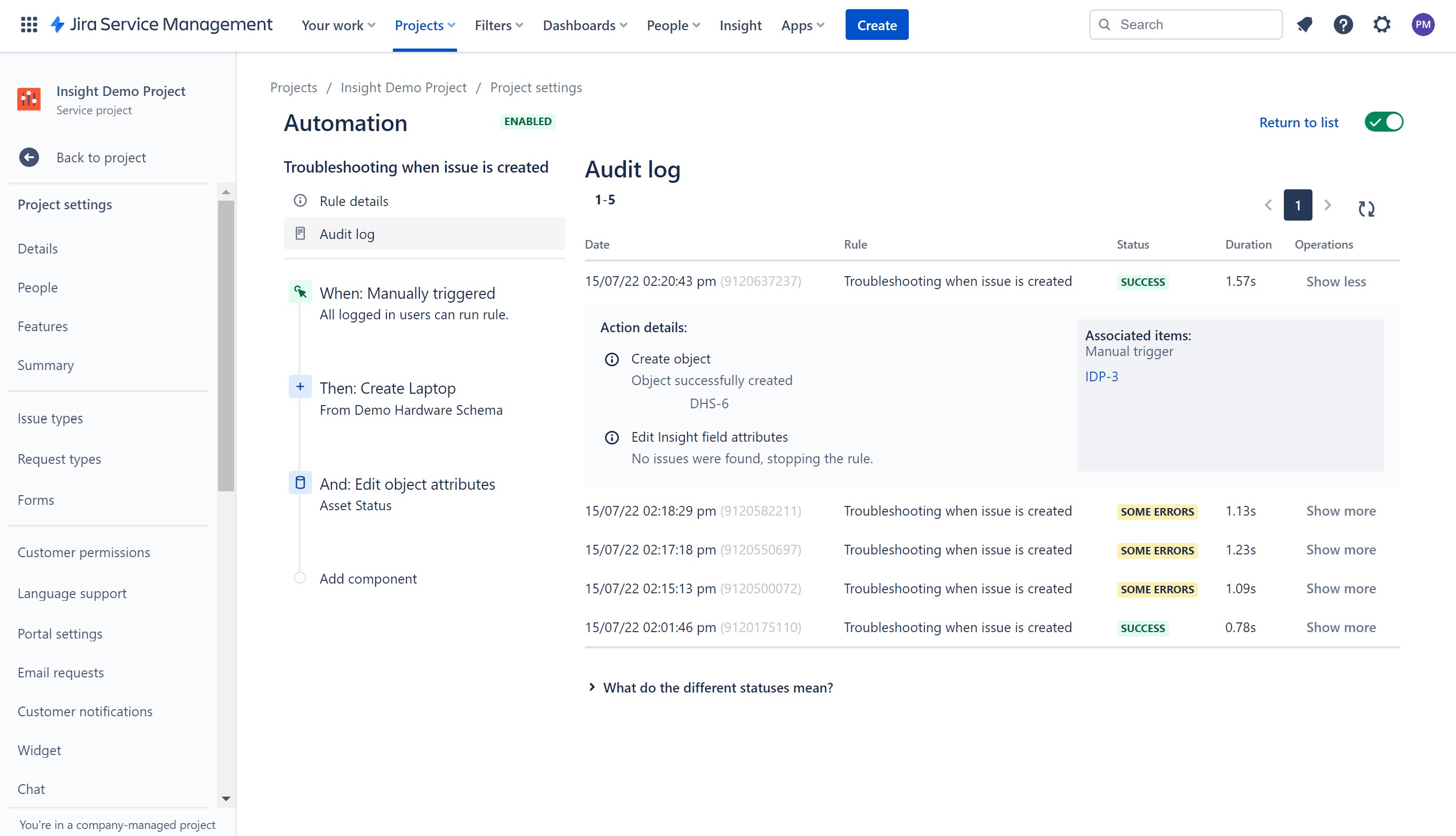1456x836 pixels.
Task: Click the notifications bell icon
Action: pos(1304,25)
